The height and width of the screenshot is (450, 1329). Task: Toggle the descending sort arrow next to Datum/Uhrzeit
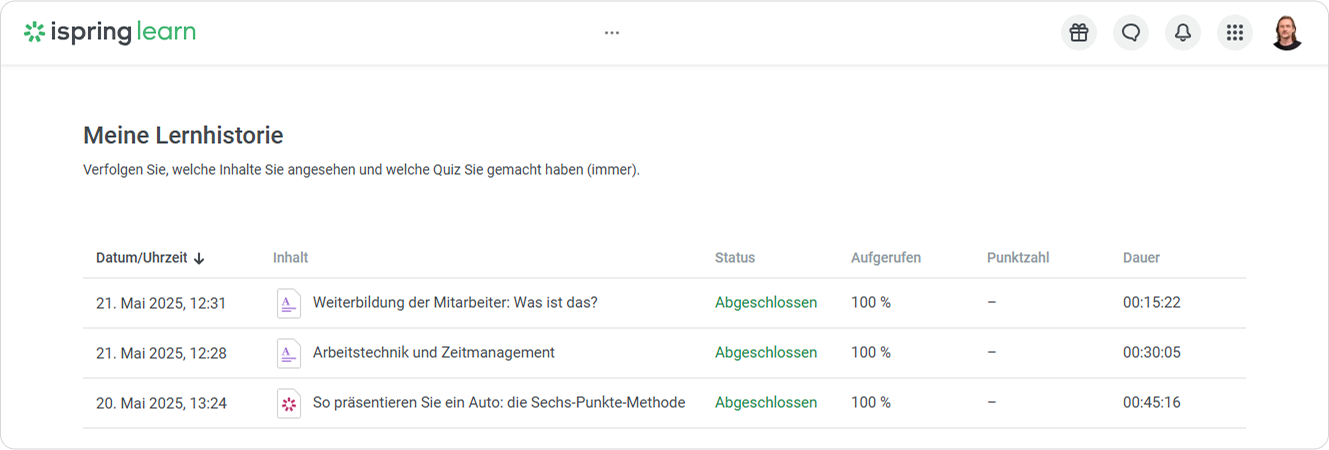click(x=199, y=258)
